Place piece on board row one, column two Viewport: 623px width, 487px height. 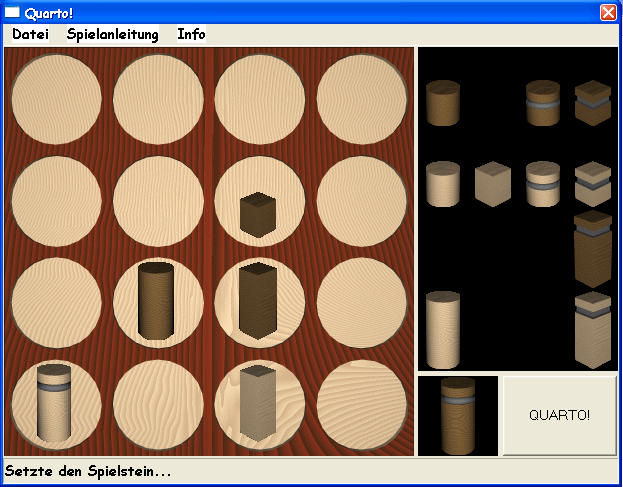tap(158, 99)
